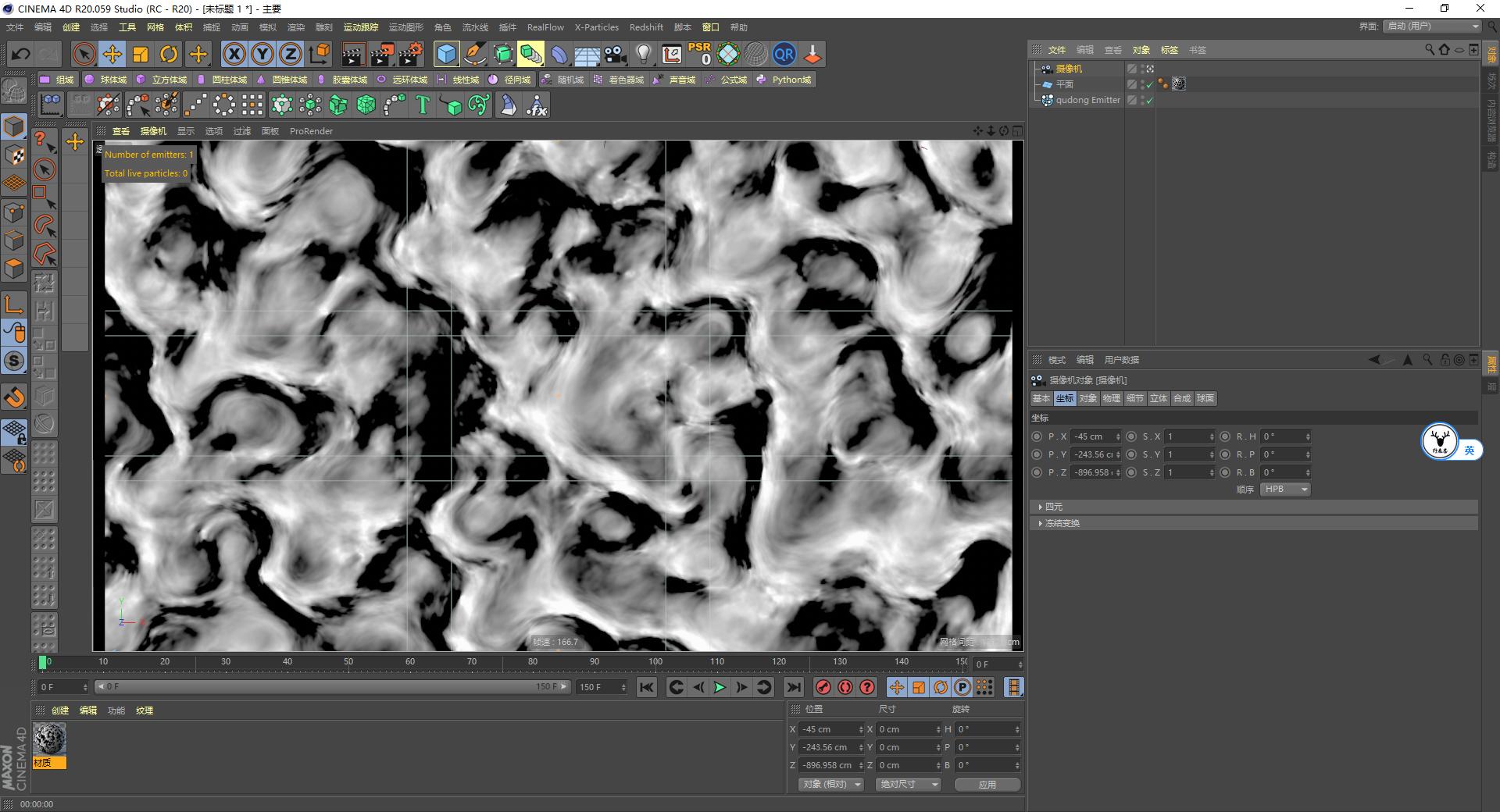Open the 界面 layout dropdown at top right
1500x812 pixels.
point(1430,26)
